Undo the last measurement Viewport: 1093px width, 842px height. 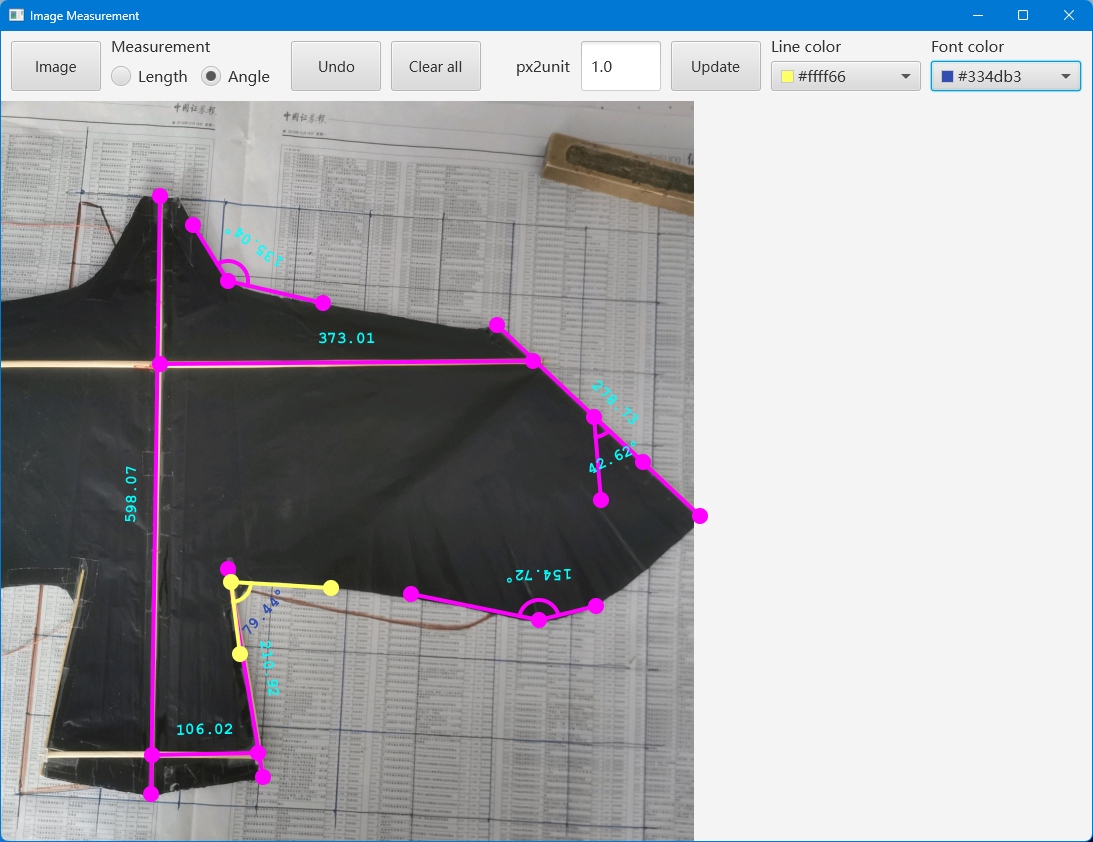click(336, 66)
